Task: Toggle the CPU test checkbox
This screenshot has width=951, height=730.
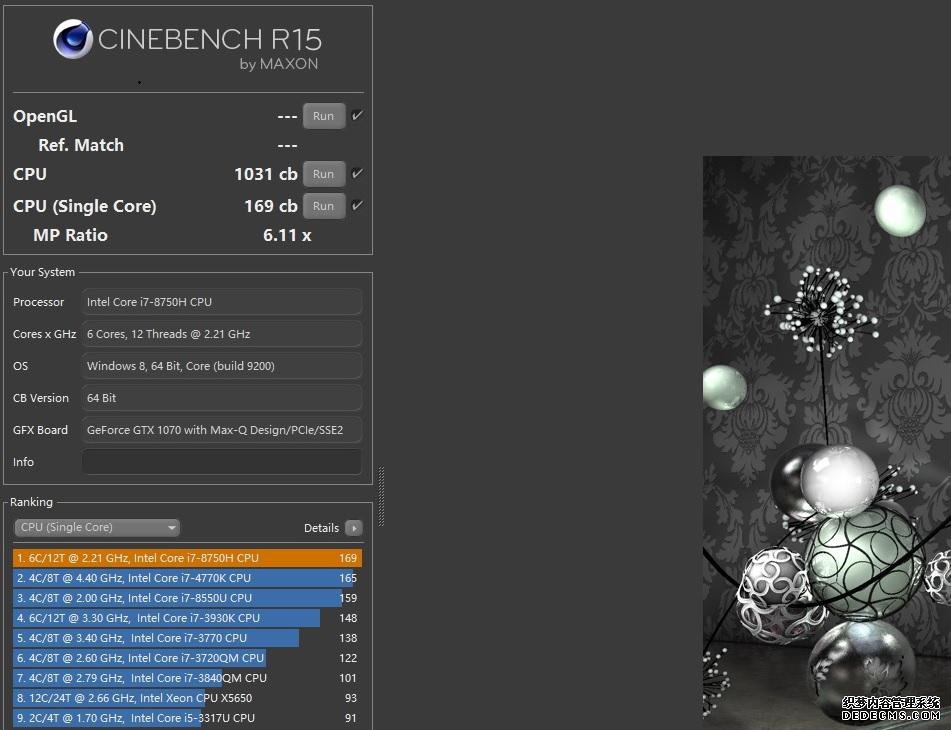Action: (357, 173)
